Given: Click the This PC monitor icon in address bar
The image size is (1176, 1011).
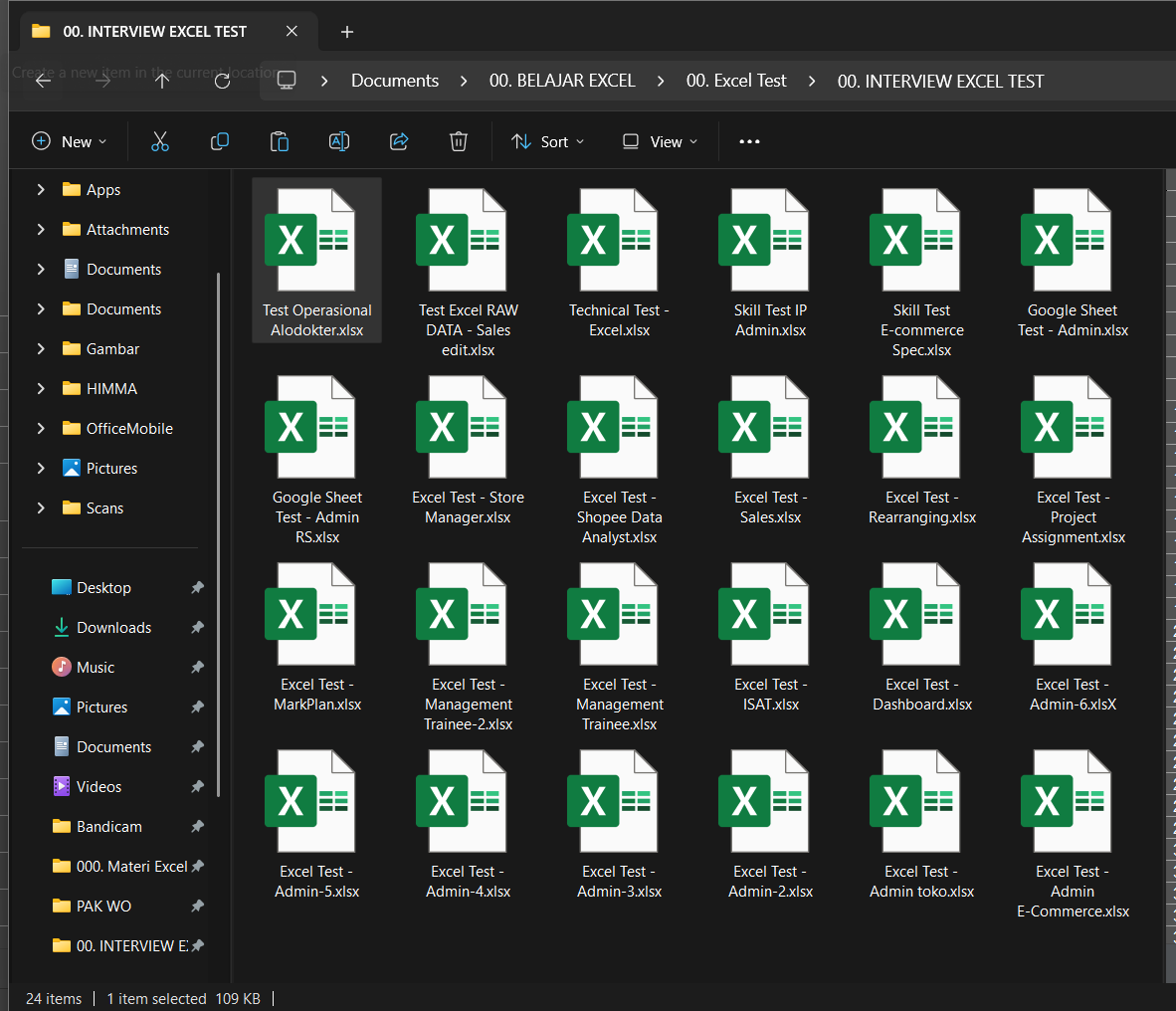Looking at the screenshot, I should (x=287, y=81).
